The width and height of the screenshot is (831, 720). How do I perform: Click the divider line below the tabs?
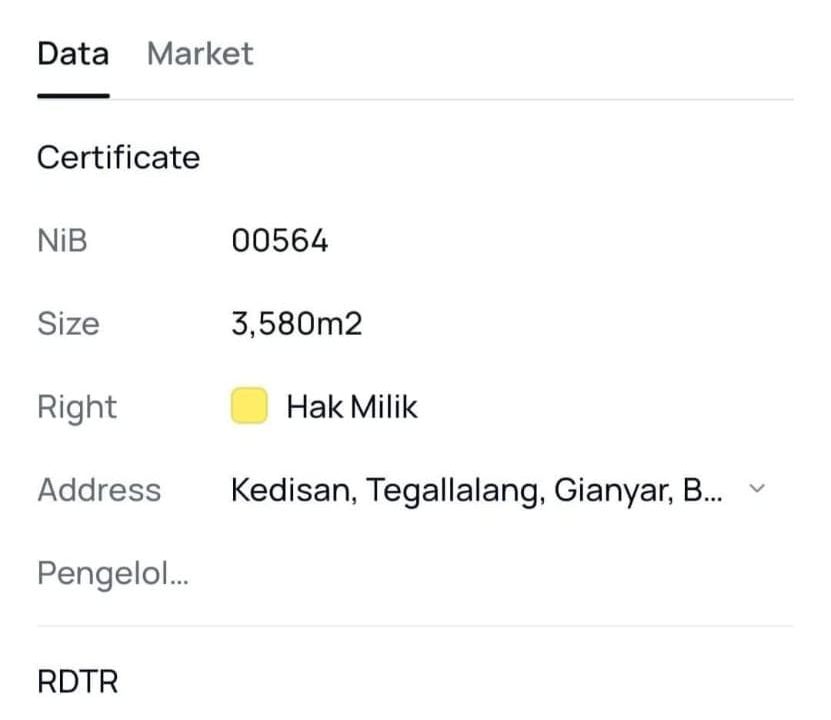[x=450, y=99]
